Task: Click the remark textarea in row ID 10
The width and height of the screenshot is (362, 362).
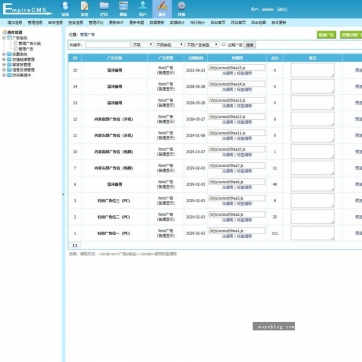Action: pyautogui.click(x=313, y=151)
